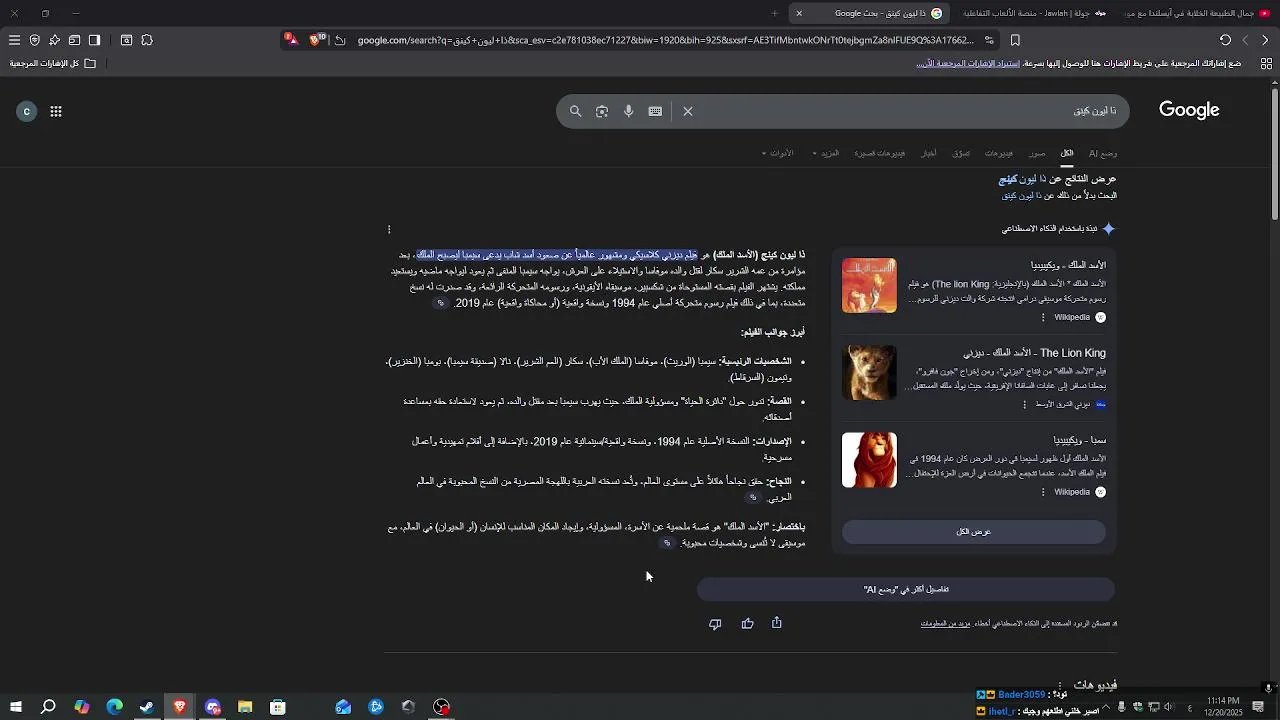Open Microsoft Edge from taskbar
This screenshot has height=720, width=1280.
point(114,707)
